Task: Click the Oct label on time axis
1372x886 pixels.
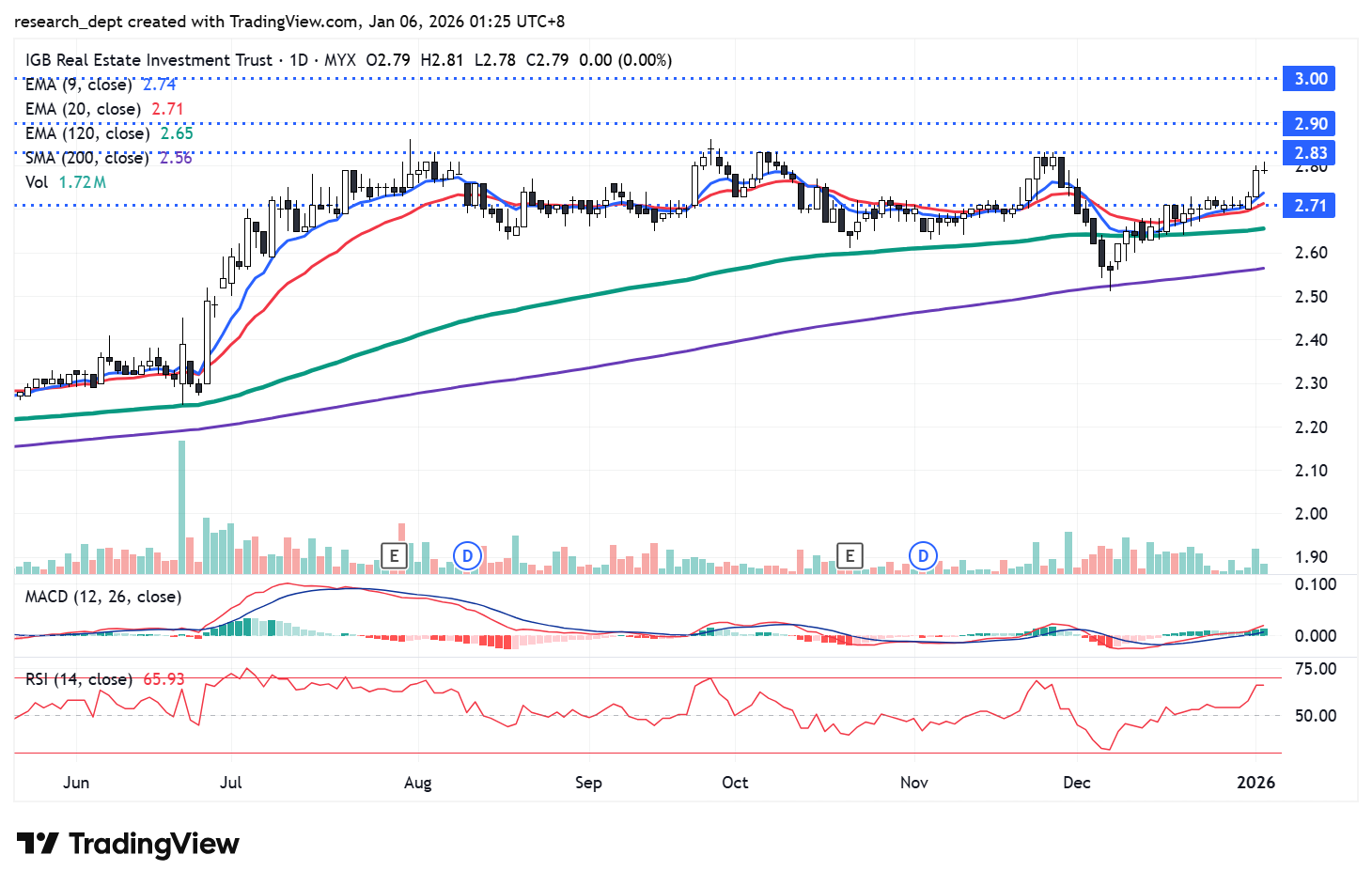Action: click(x=735, y=783)
